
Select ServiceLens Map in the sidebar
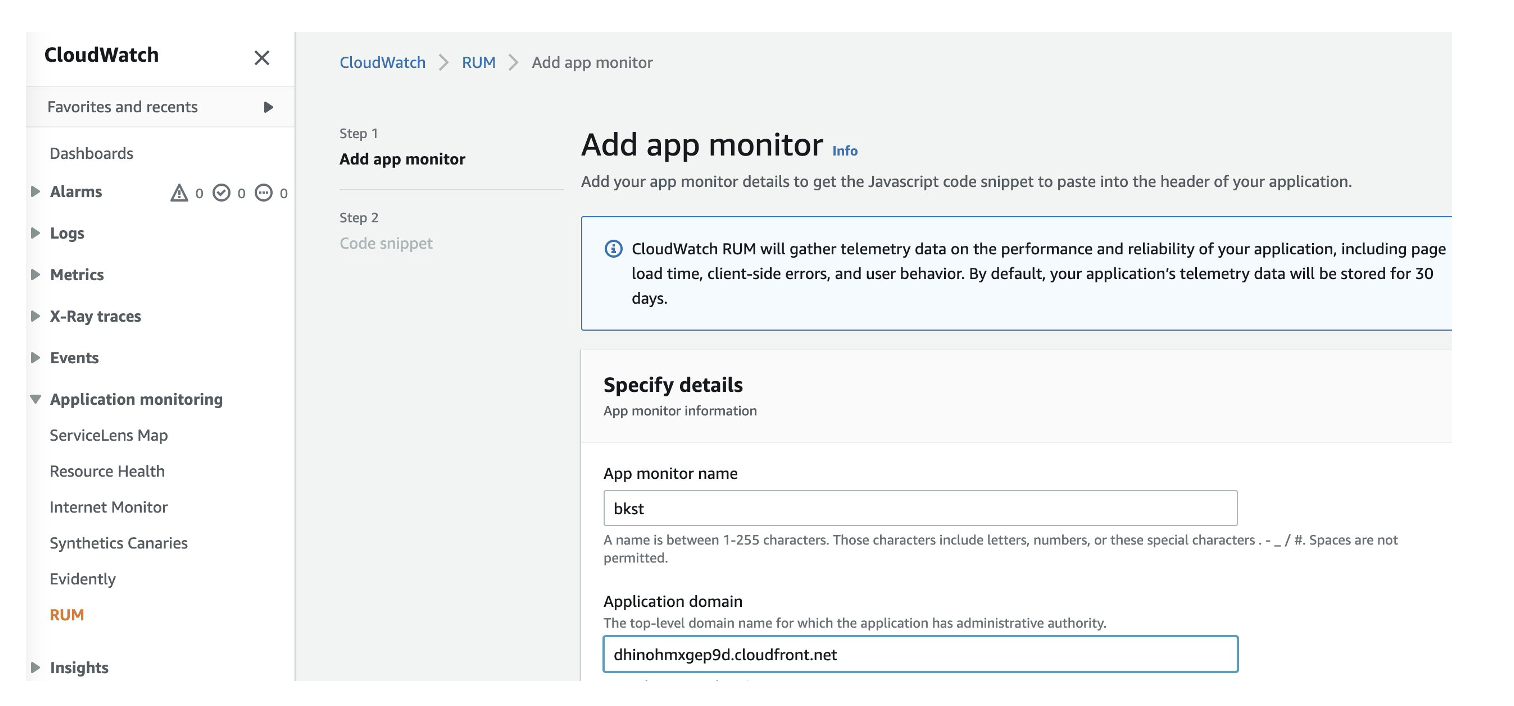tap(110, 435)
